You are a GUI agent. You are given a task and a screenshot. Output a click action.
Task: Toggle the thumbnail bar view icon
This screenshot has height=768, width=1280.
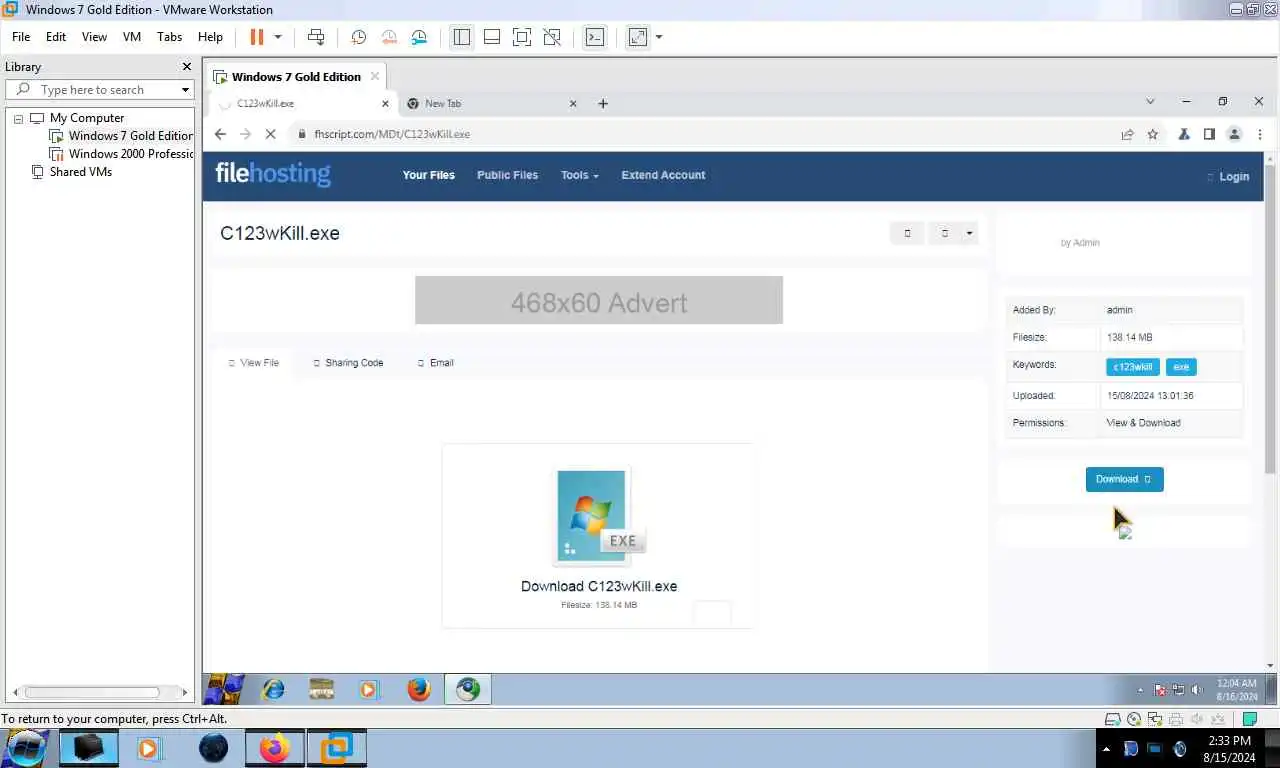[491, 37]
